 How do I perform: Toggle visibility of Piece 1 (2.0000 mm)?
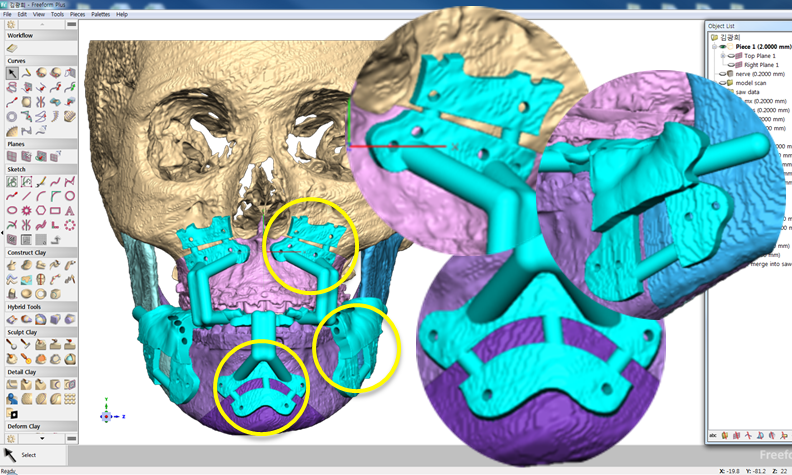[x=720, y=46]
